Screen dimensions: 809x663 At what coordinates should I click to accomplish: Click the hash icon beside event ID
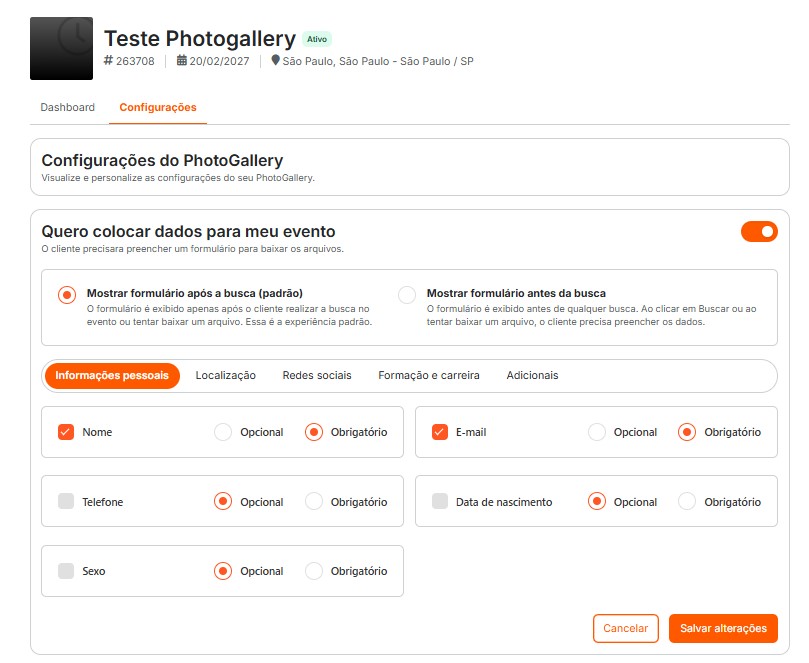[x=109, y=61]
